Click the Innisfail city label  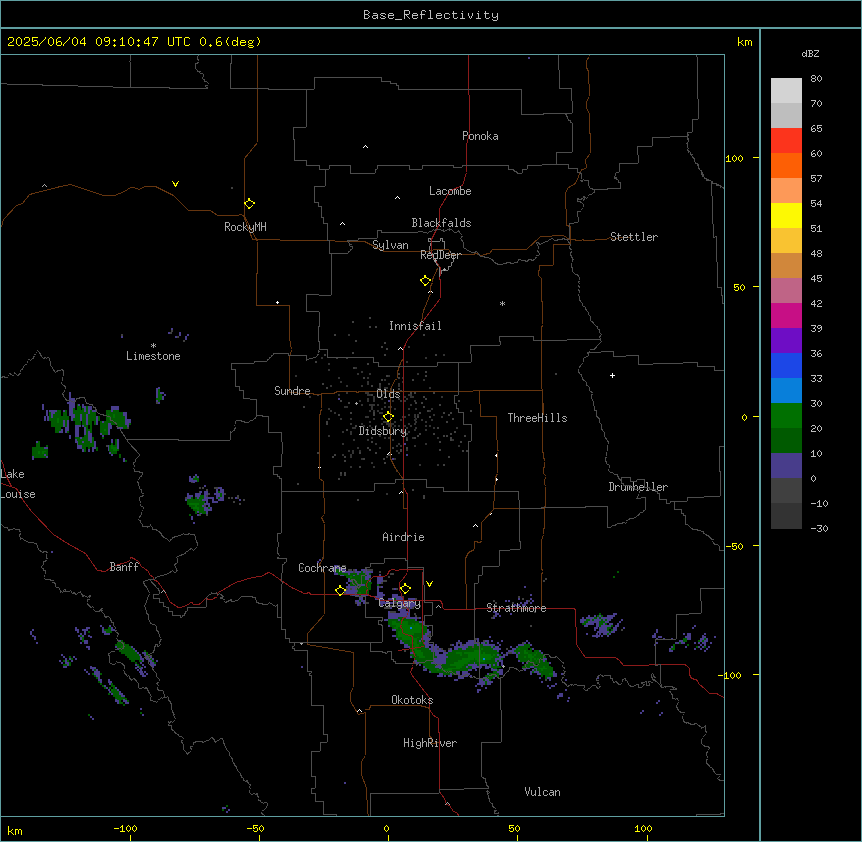coord(415,326)
